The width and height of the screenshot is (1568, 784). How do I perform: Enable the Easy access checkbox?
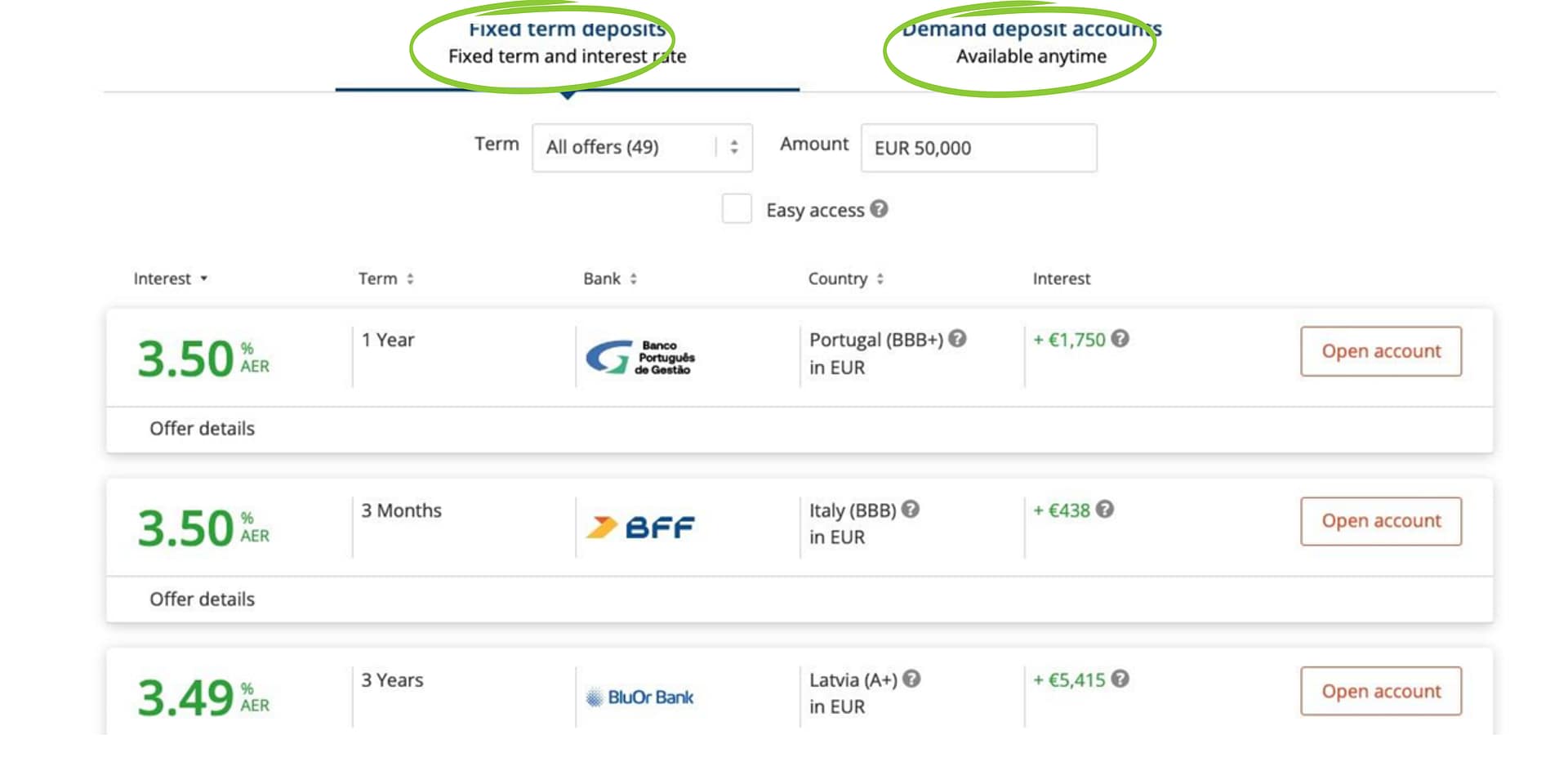click(736, 209)
